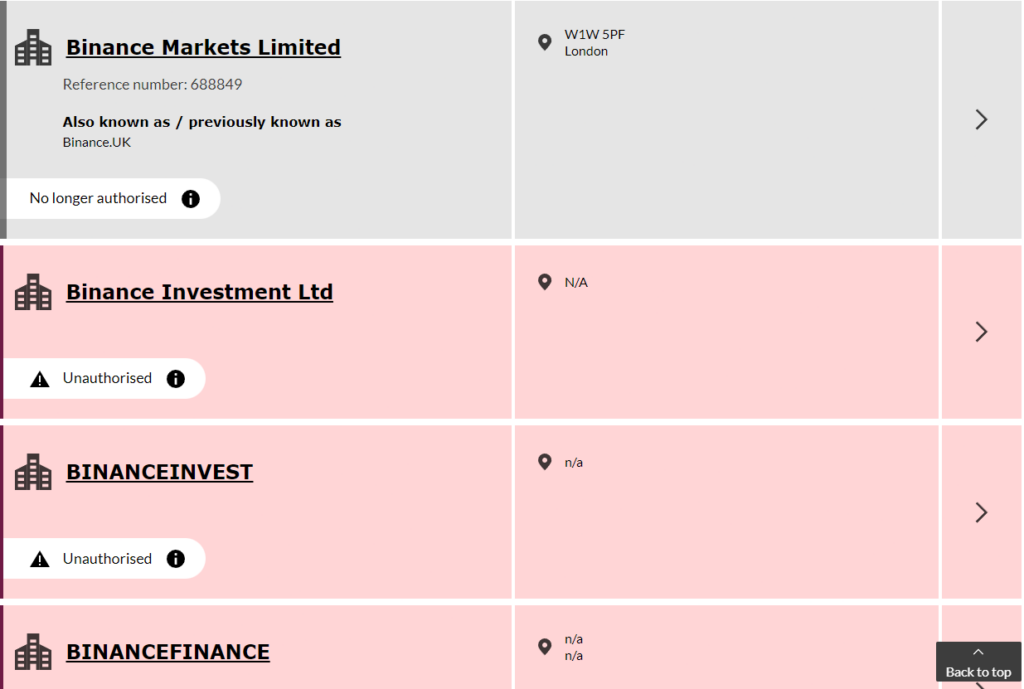This screenshot has height=689, width=1024.
Task: Click location pin in Binance Investment Ltd row
Action: [544, 282]
